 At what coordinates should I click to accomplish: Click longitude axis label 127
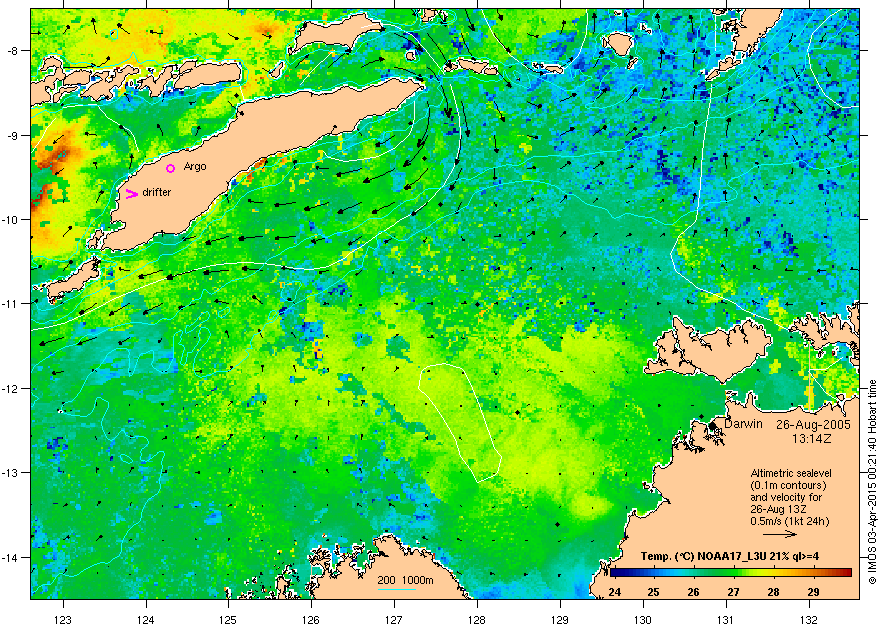coord(394,620)
